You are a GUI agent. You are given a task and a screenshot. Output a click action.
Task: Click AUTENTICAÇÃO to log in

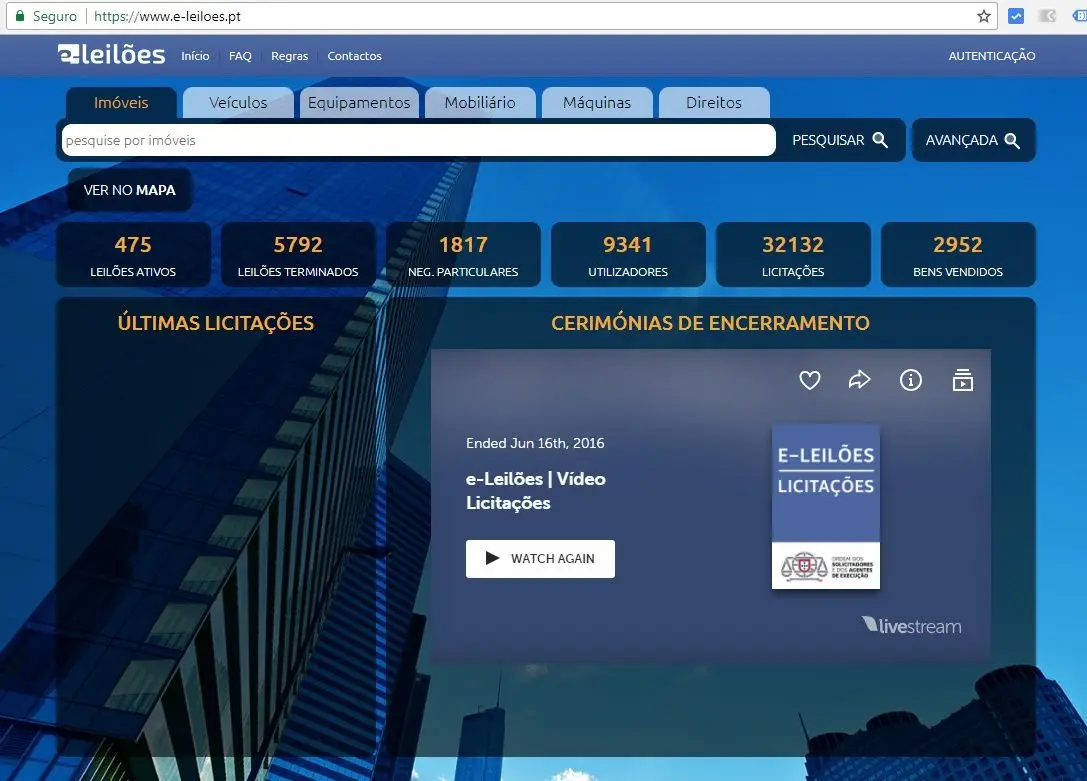point(991,56)
